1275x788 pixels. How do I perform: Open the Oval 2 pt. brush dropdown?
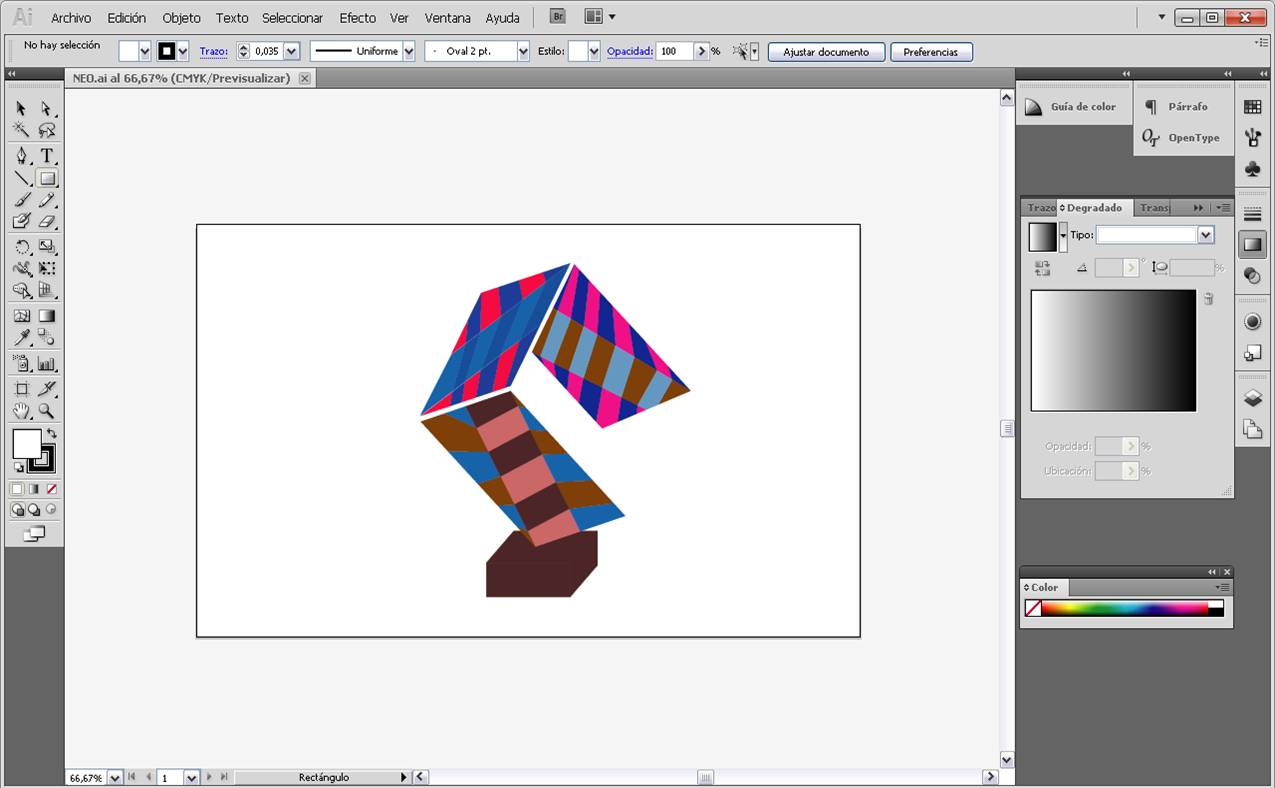click(522, 51)
